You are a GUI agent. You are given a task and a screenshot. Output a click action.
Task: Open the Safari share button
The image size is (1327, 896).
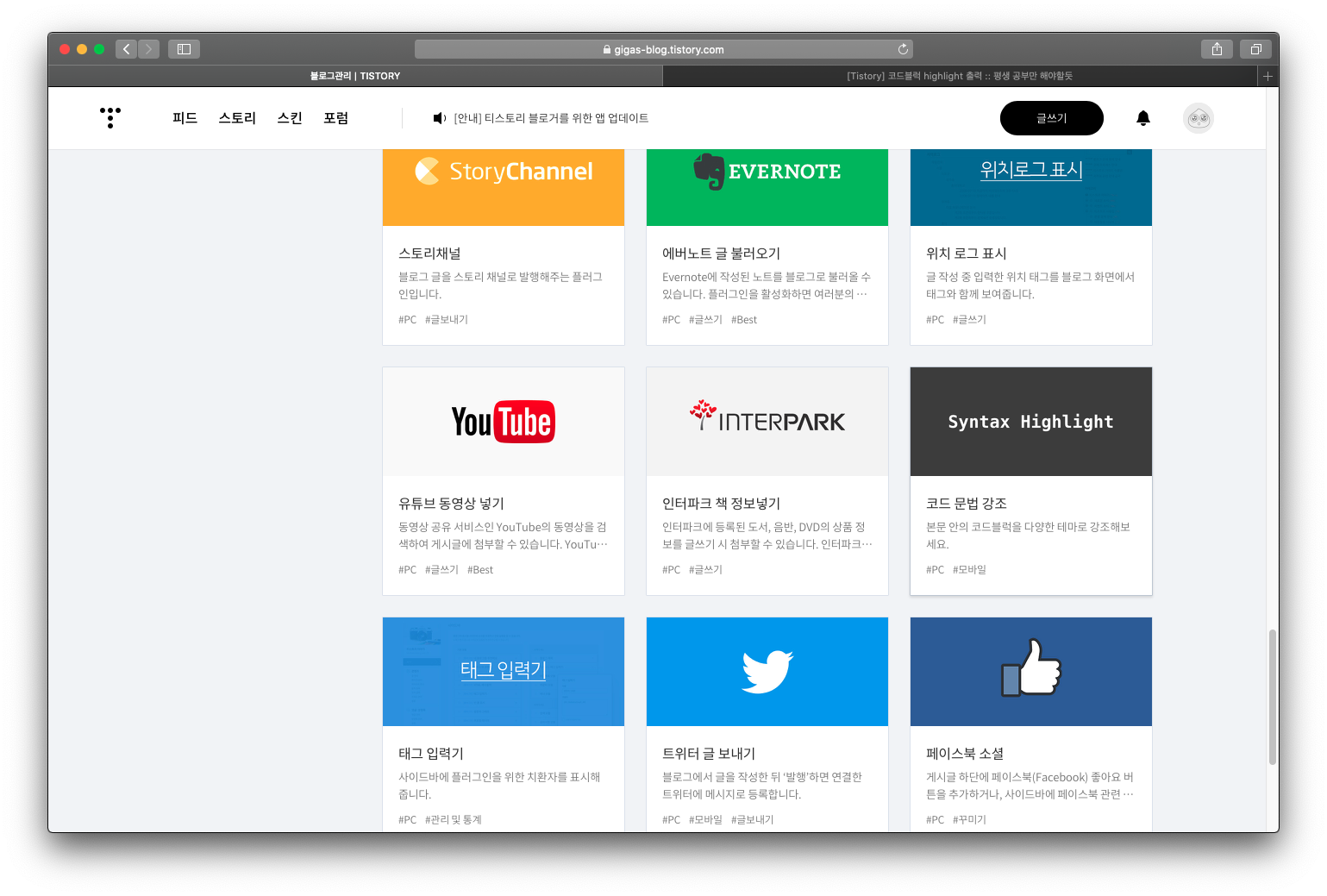click(1217, 49)
